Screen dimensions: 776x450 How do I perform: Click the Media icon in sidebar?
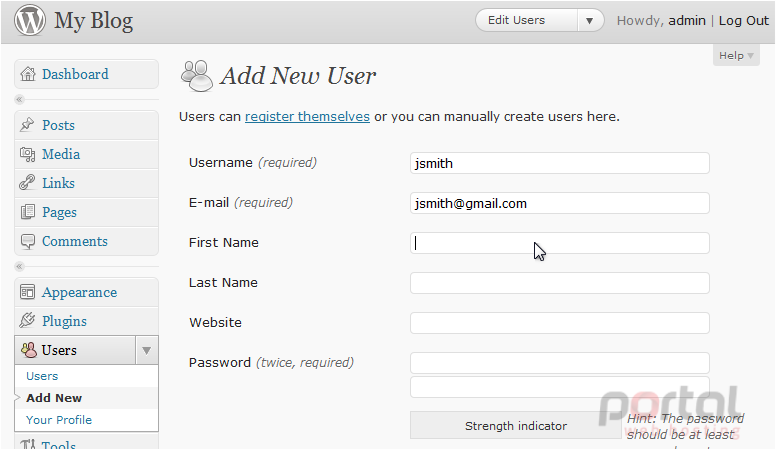(x=27, y=154)
